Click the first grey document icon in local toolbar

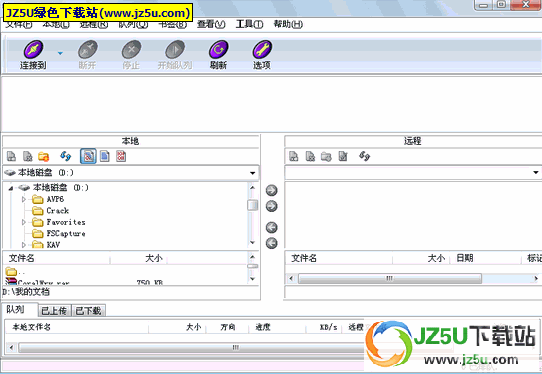point(11,156)
